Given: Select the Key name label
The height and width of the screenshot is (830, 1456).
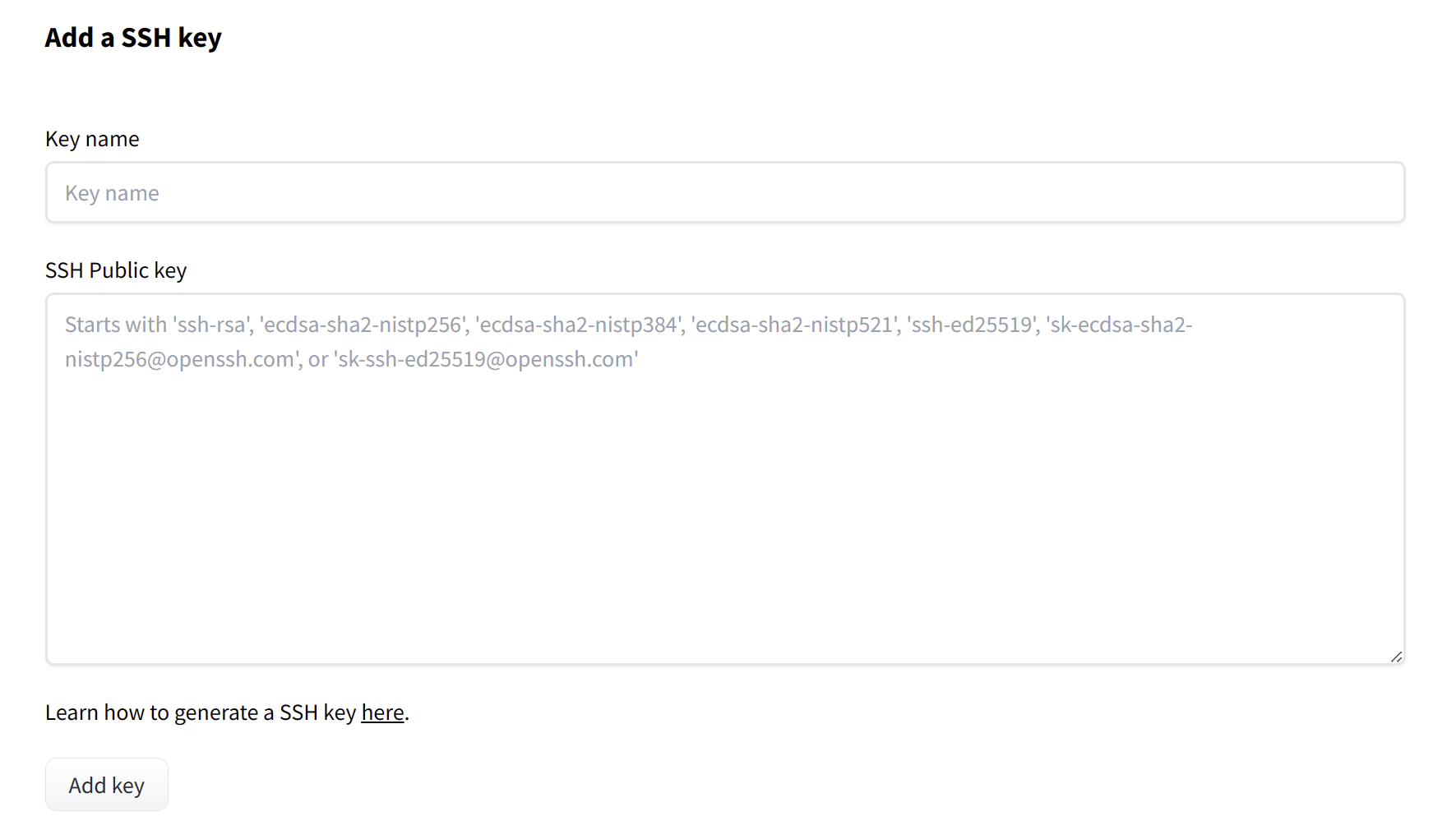Looking at the screenshot, I should [92, 138].
